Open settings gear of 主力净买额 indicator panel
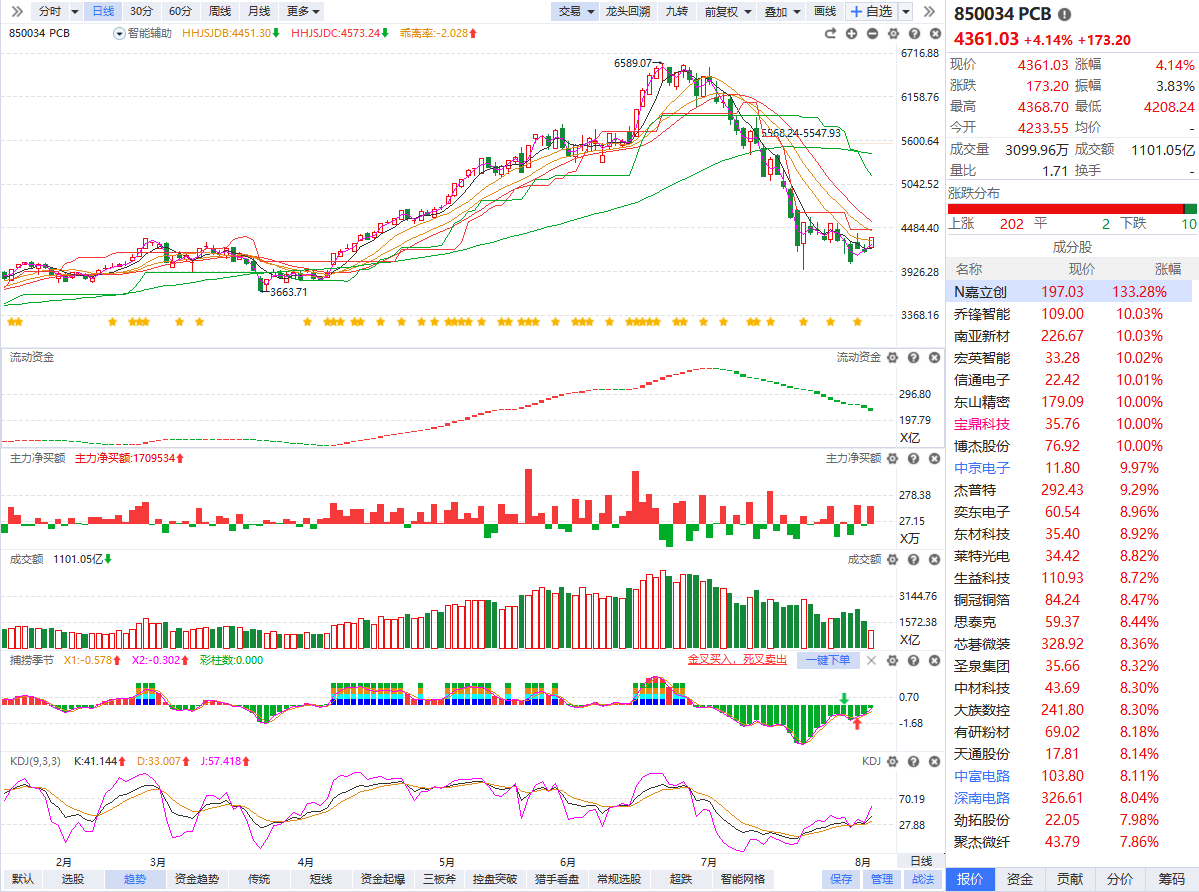 click(892, 459)
